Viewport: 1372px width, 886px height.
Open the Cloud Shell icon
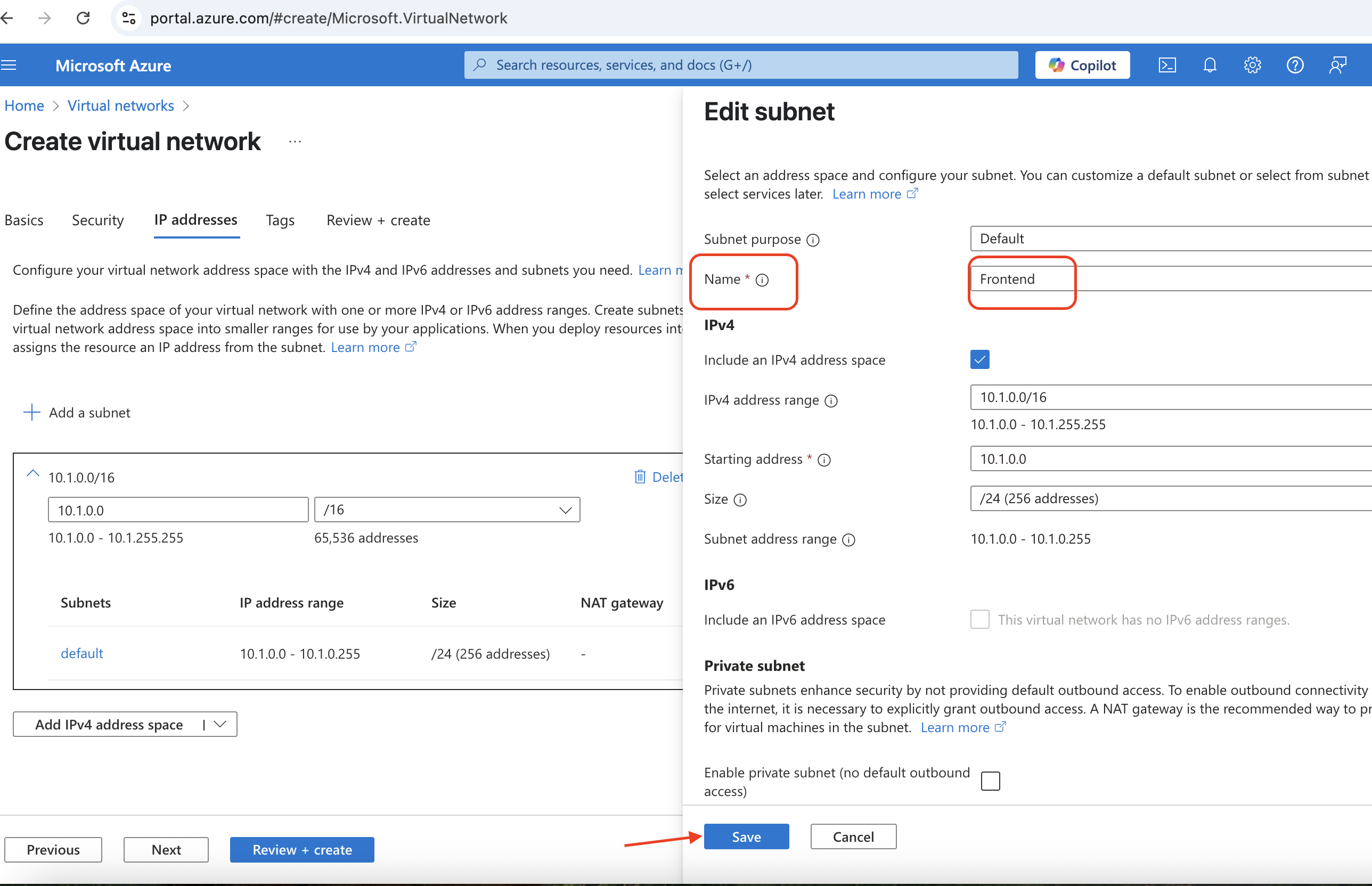pos(1166,65)
